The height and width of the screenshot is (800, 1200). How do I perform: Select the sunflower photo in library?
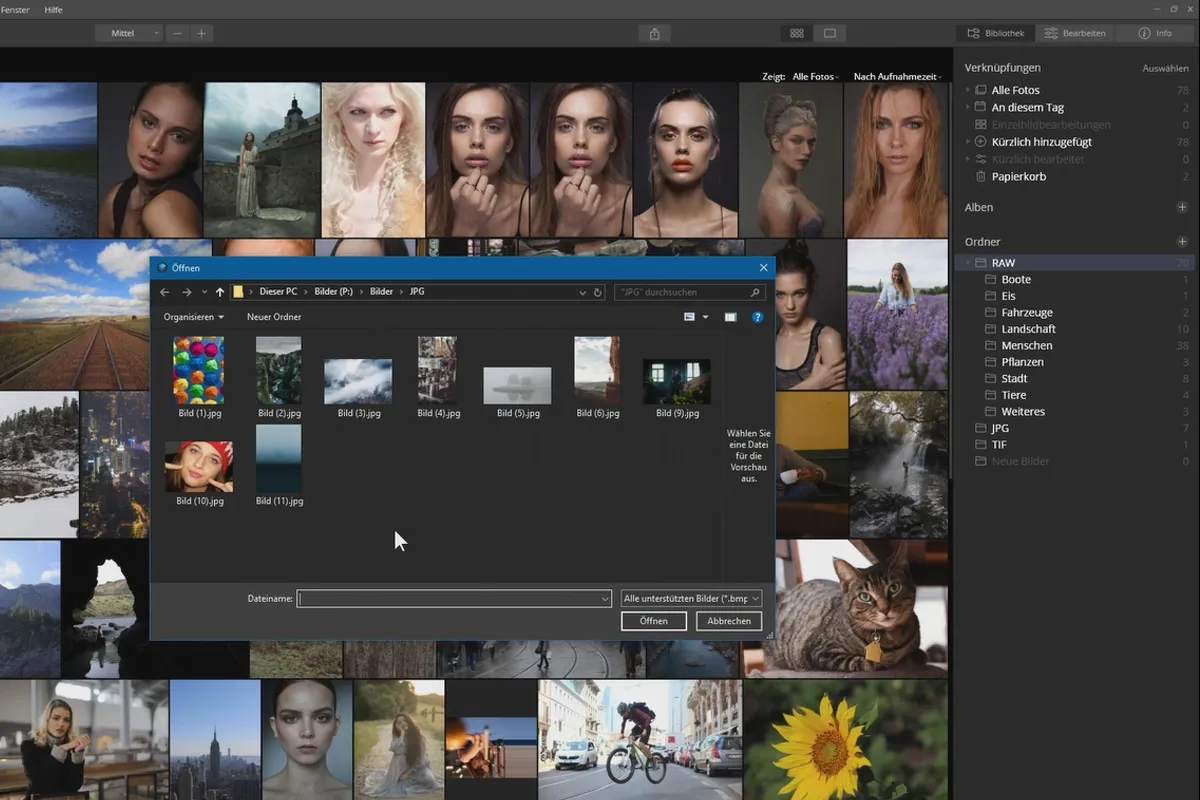846,740
